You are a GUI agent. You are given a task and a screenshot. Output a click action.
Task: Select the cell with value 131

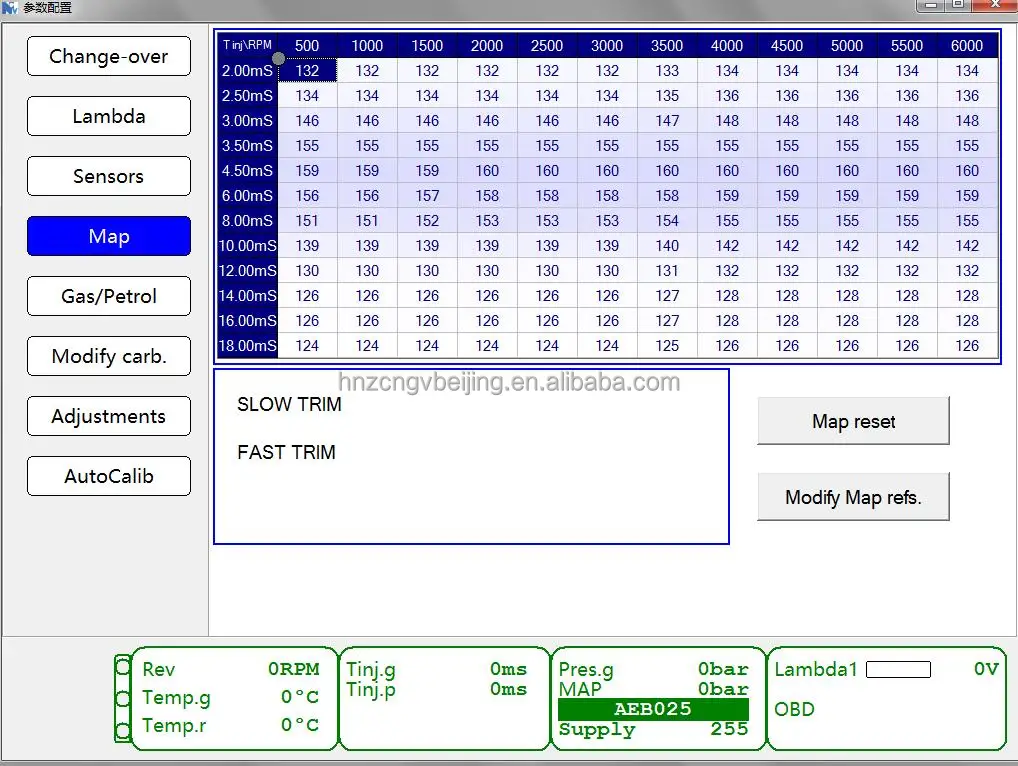[x=667, y=271]
